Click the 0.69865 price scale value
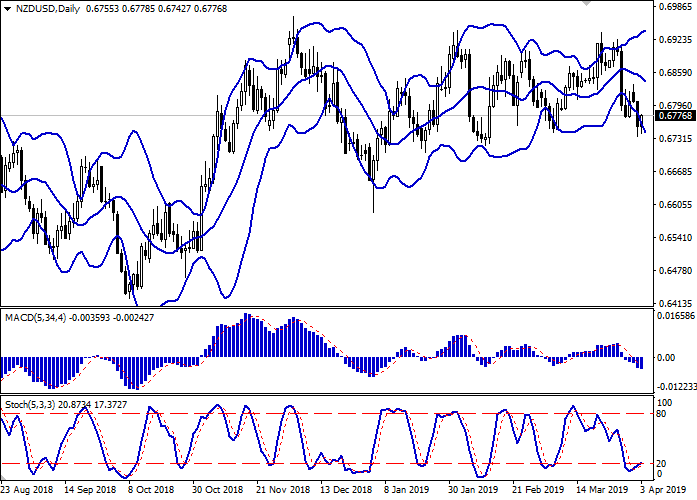 (676, 7)
